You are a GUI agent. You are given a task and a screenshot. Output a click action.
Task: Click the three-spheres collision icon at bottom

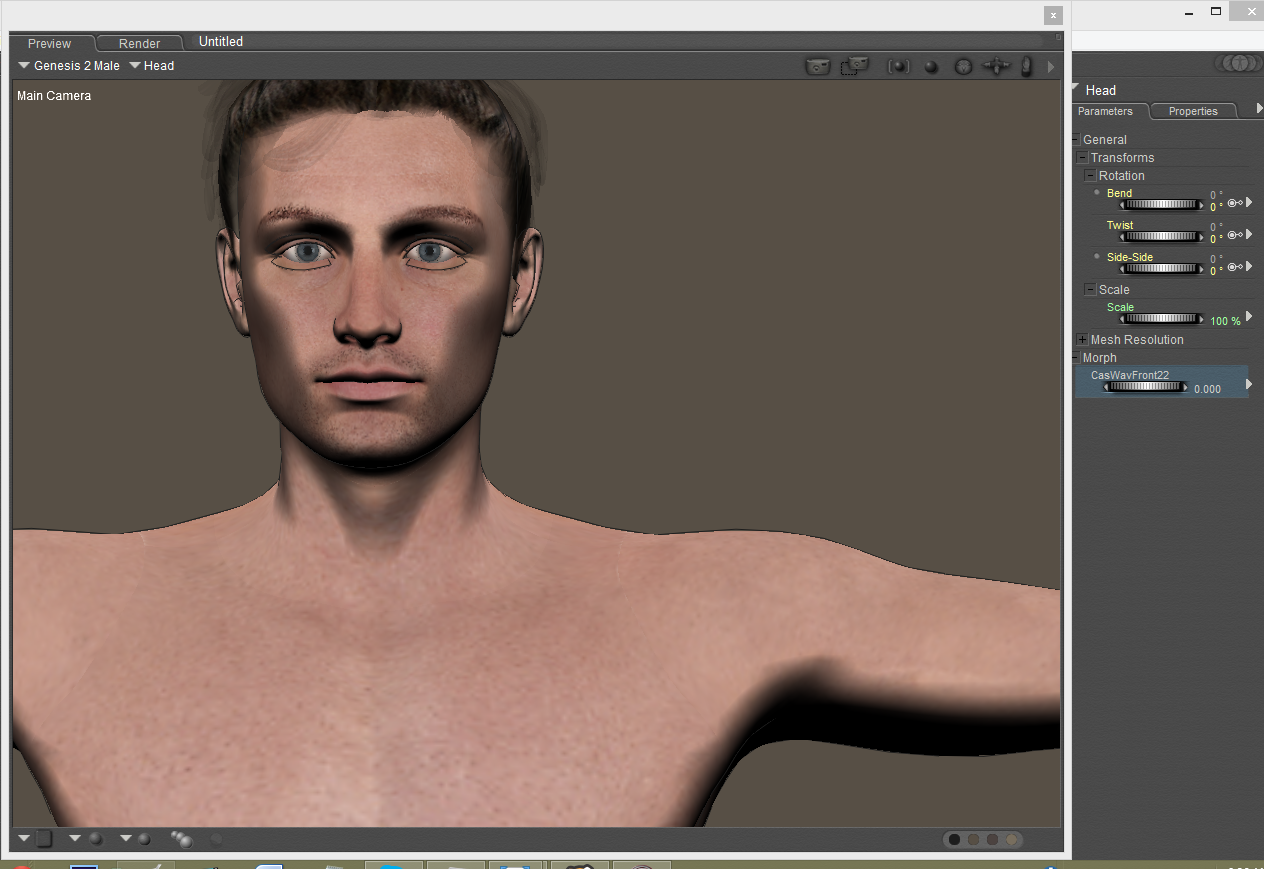click(x=181, y=838)
